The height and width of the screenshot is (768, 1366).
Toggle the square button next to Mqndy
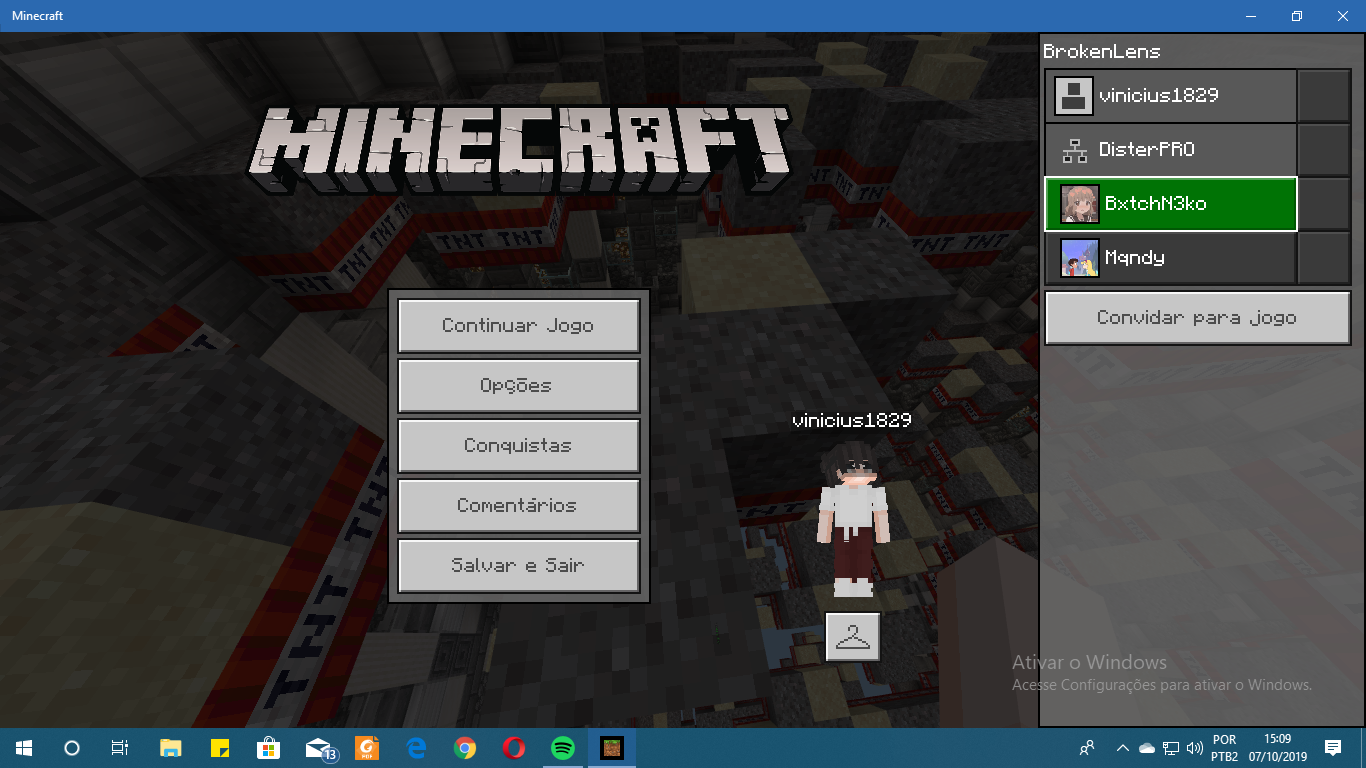pyautogui.click(x=1323, y=258)
